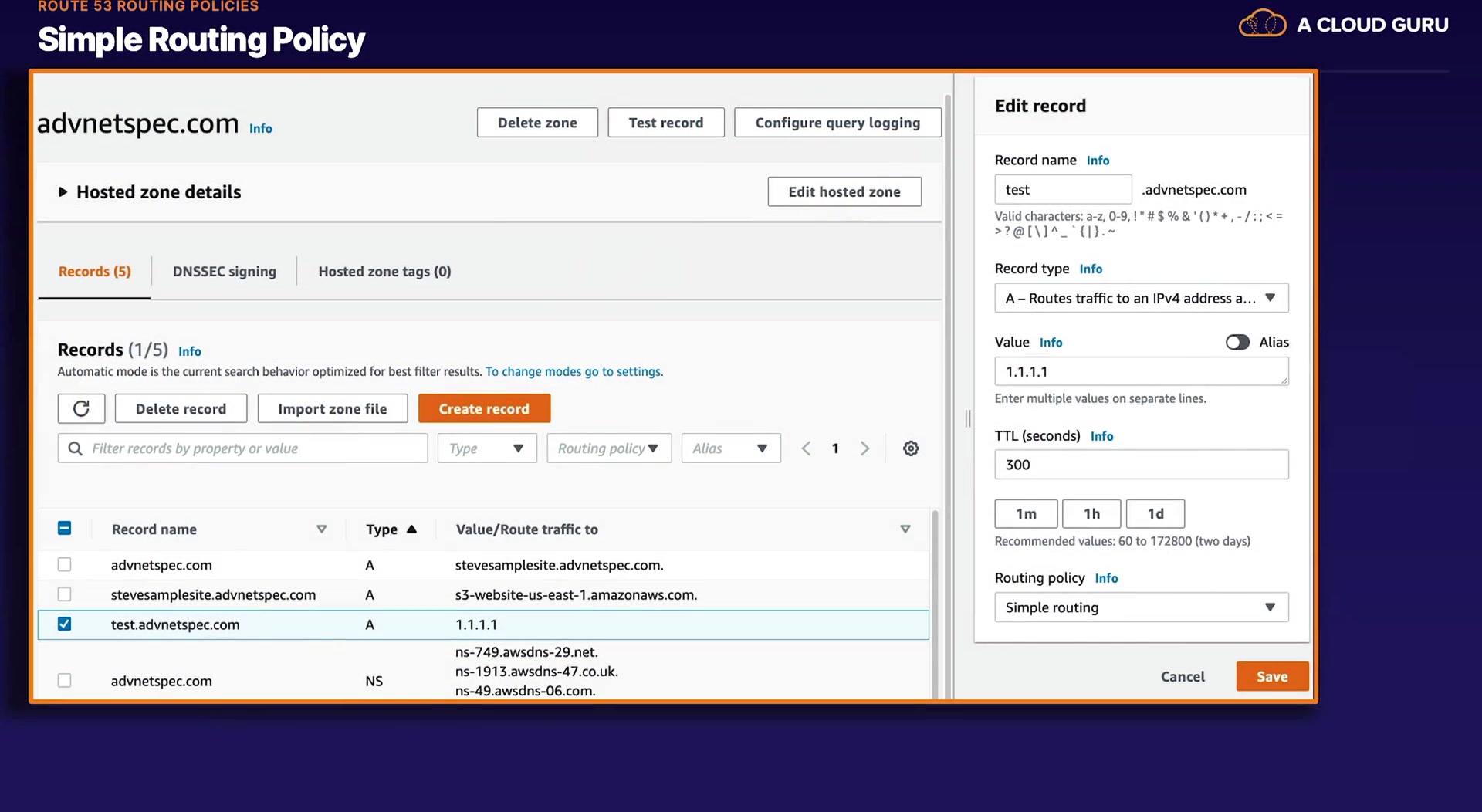The width and height of the screenshot is (1482, 812).
Task: Click the Delete zone button
Action: pyautogui.click(x=537, y=122)
